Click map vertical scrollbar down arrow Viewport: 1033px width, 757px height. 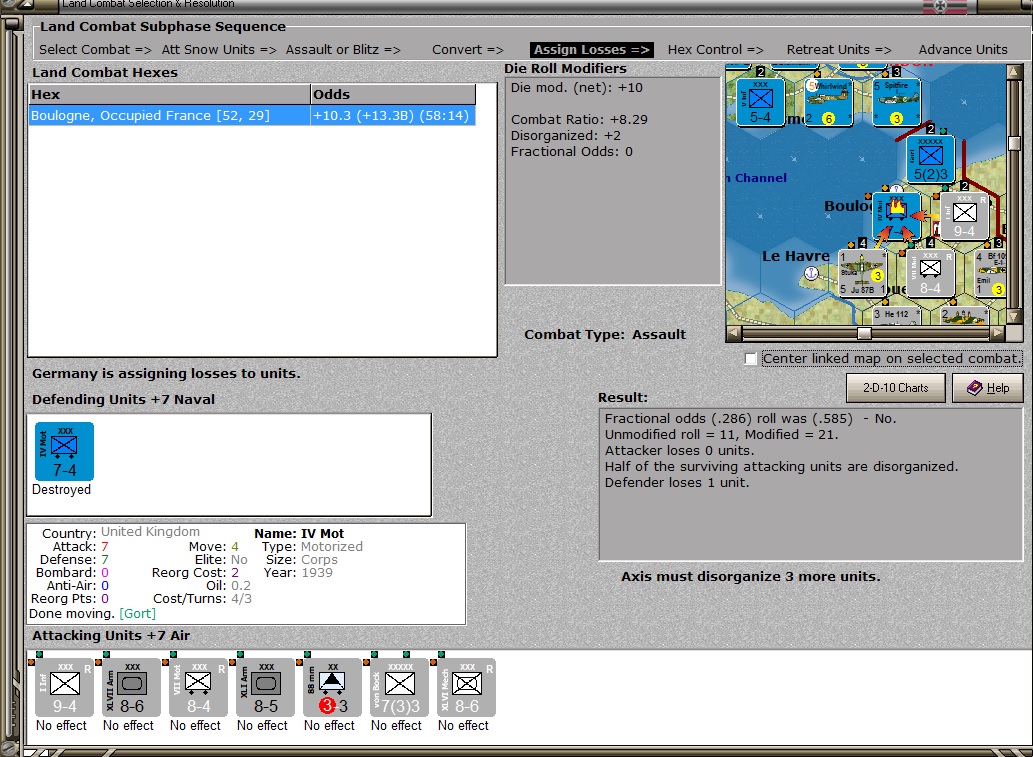[x=1015, y=317]
